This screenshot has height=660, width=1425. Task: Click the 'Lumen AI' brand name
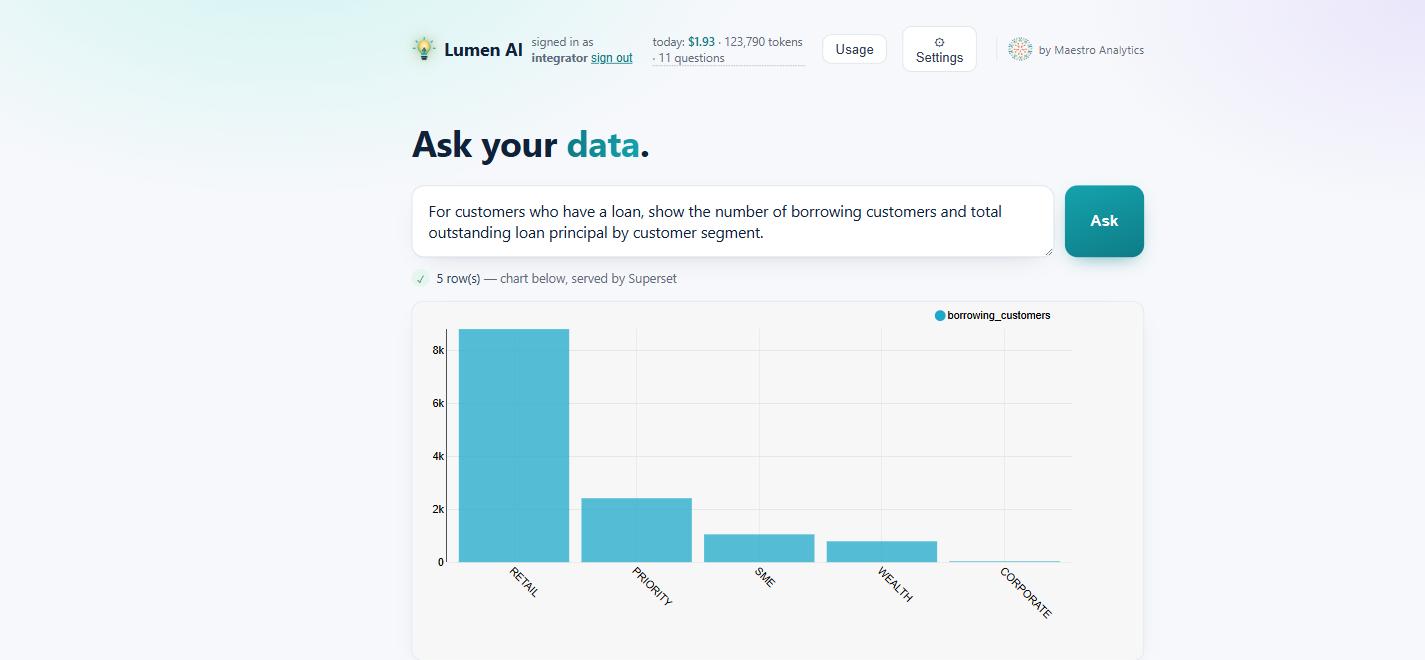click(483, 49)
